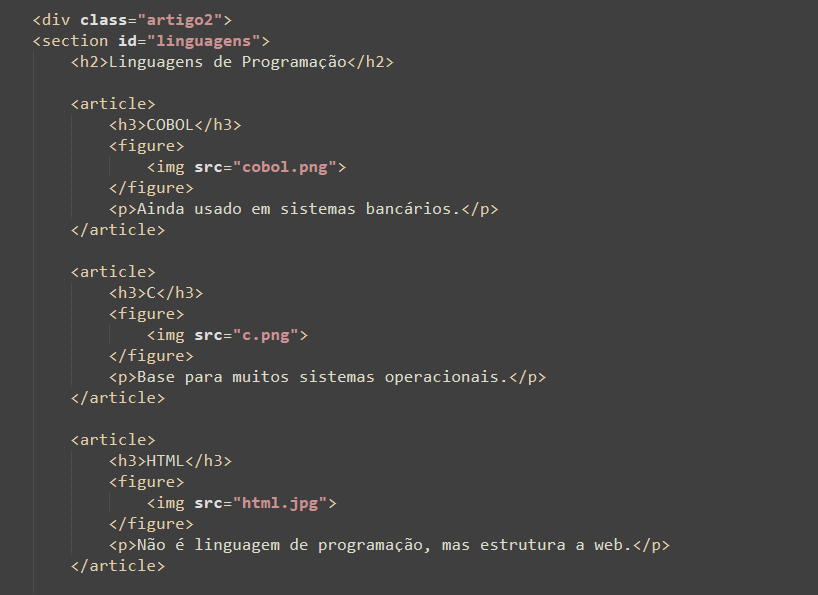This screenshot has width=818, height=595.
Task: Click the img tag before "cobol.png"
Action: tap(170, 167)
